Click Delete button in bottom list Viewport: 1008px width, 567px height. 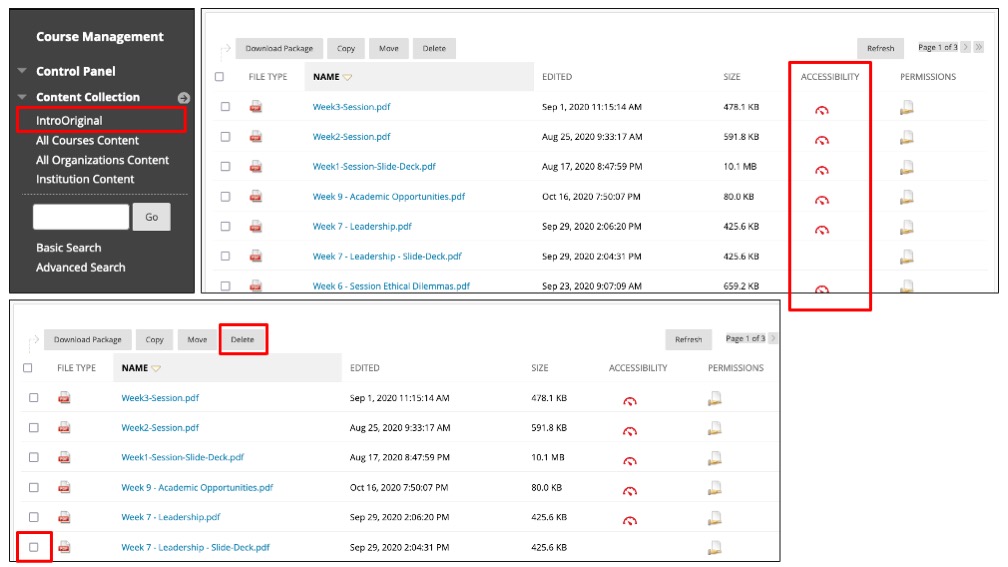click(242, 339)
